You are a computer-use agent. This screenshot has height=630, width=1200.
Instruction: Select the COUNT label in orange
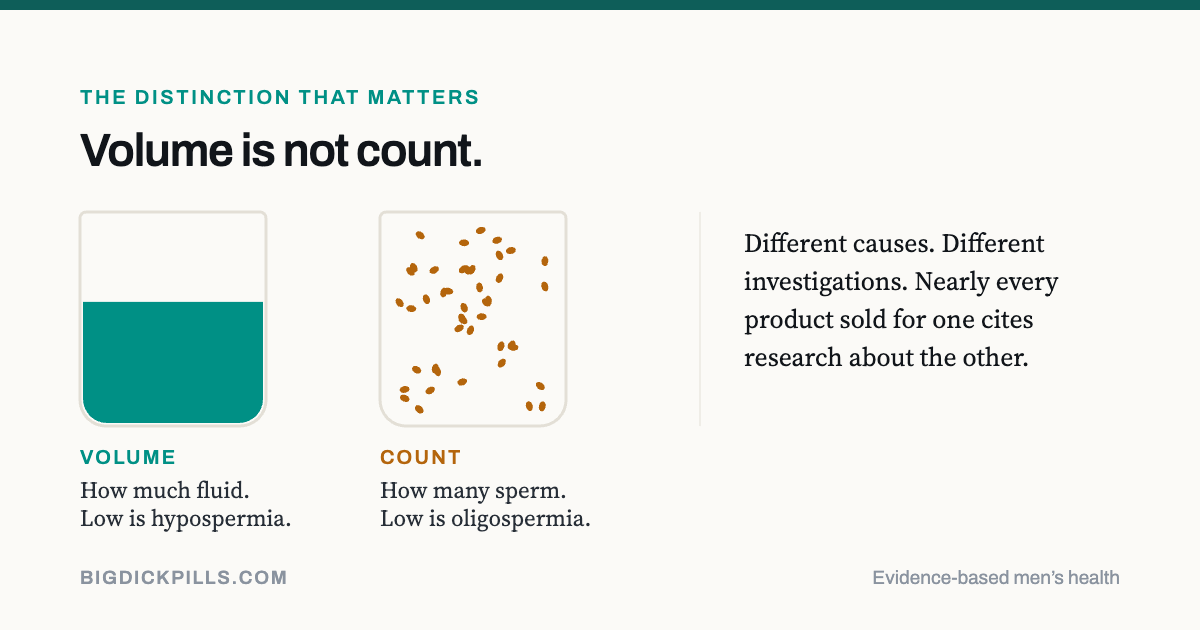click(421, 458)
